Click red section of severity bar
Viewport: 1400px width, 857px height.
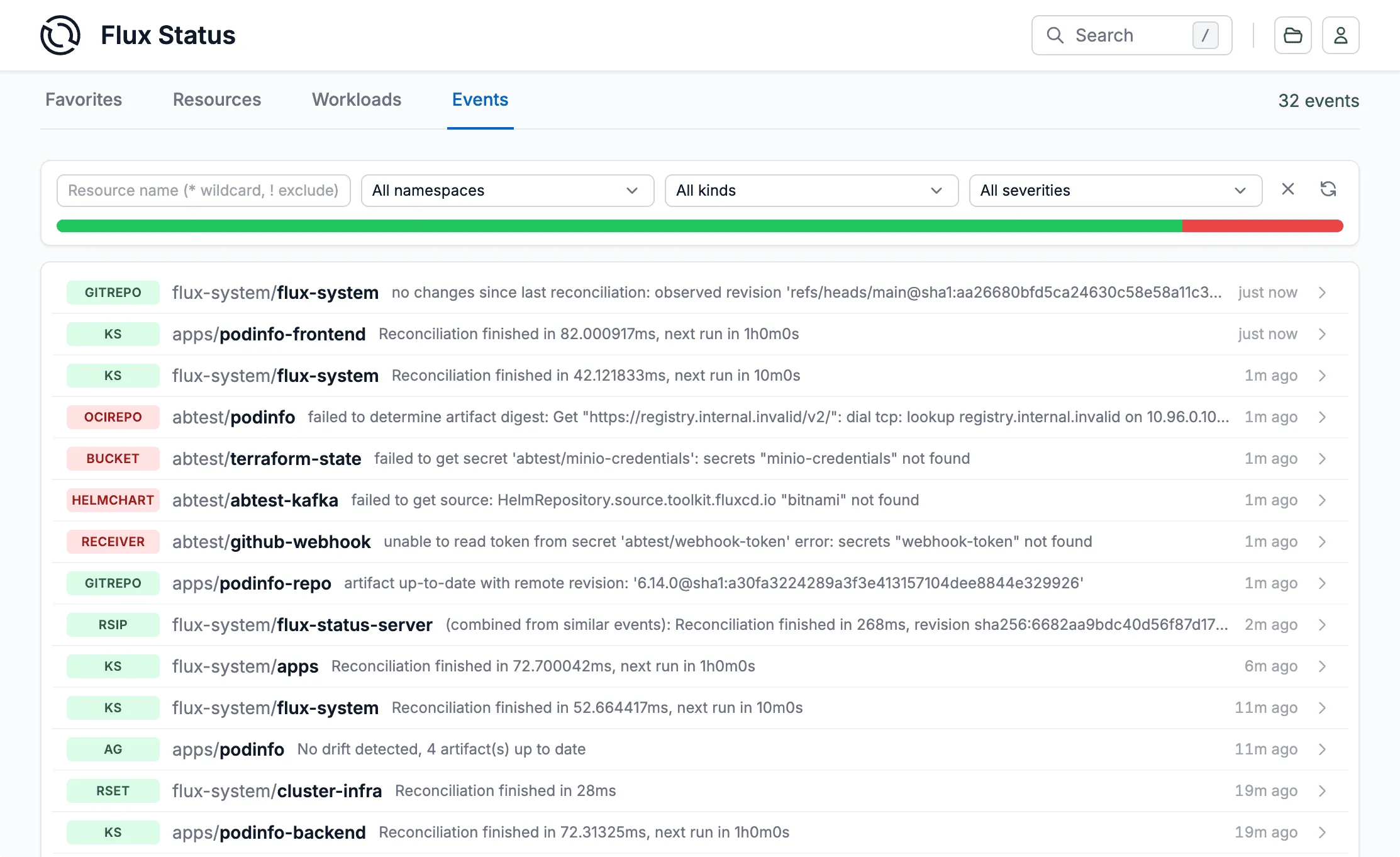[x=1263, y=226]
